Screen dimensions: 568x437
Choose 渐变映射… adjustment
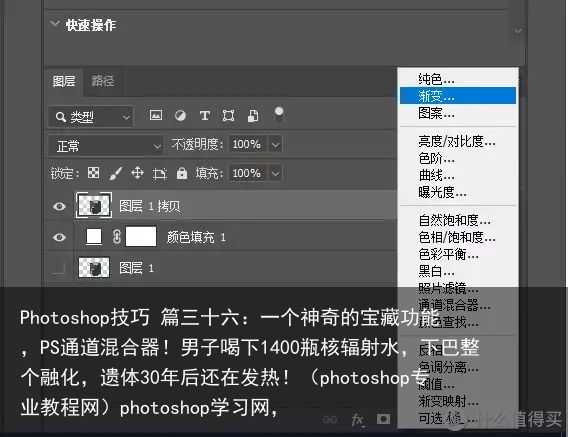point(458,401)
